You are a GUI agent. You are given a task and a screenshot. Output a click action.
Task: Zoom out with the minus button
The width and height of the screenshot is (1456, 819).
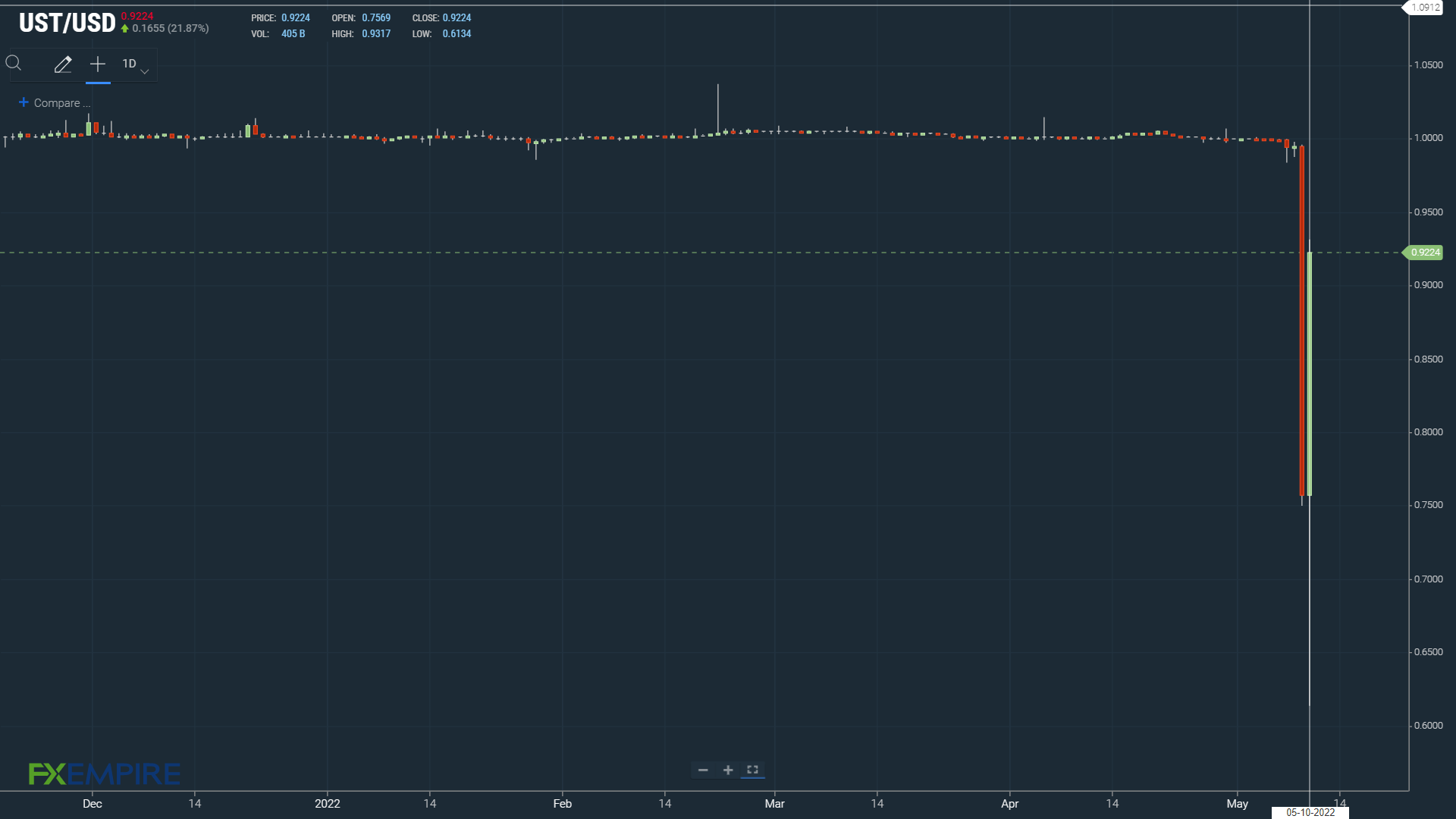[x=703, y=770]
